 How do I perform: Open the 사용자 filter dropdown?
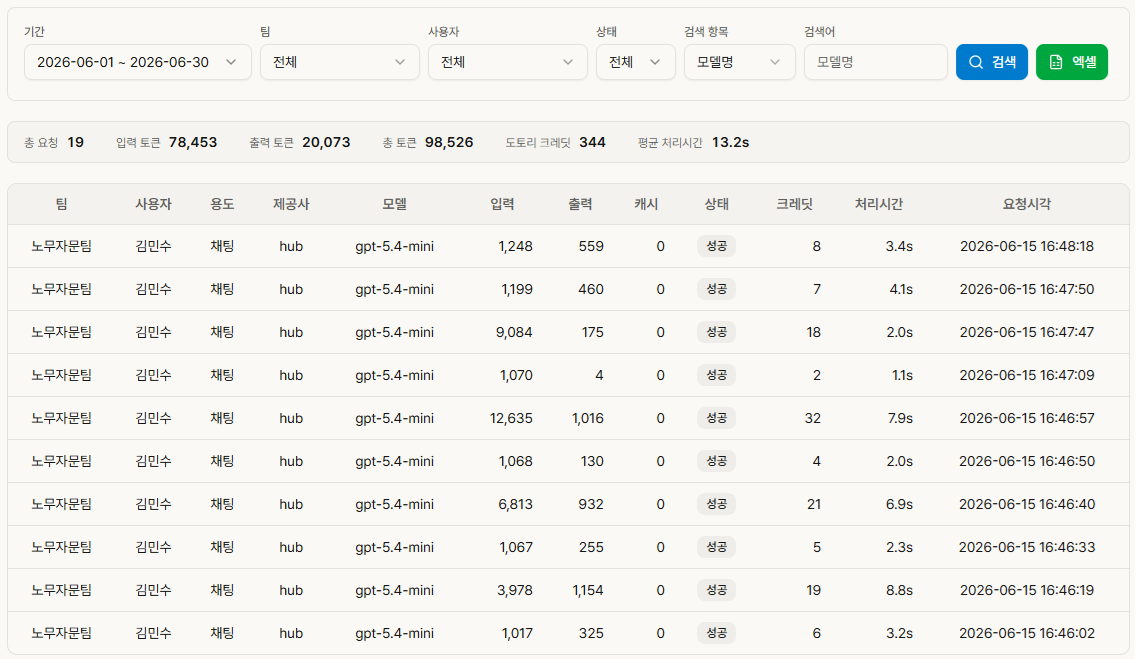coord(508,62)
